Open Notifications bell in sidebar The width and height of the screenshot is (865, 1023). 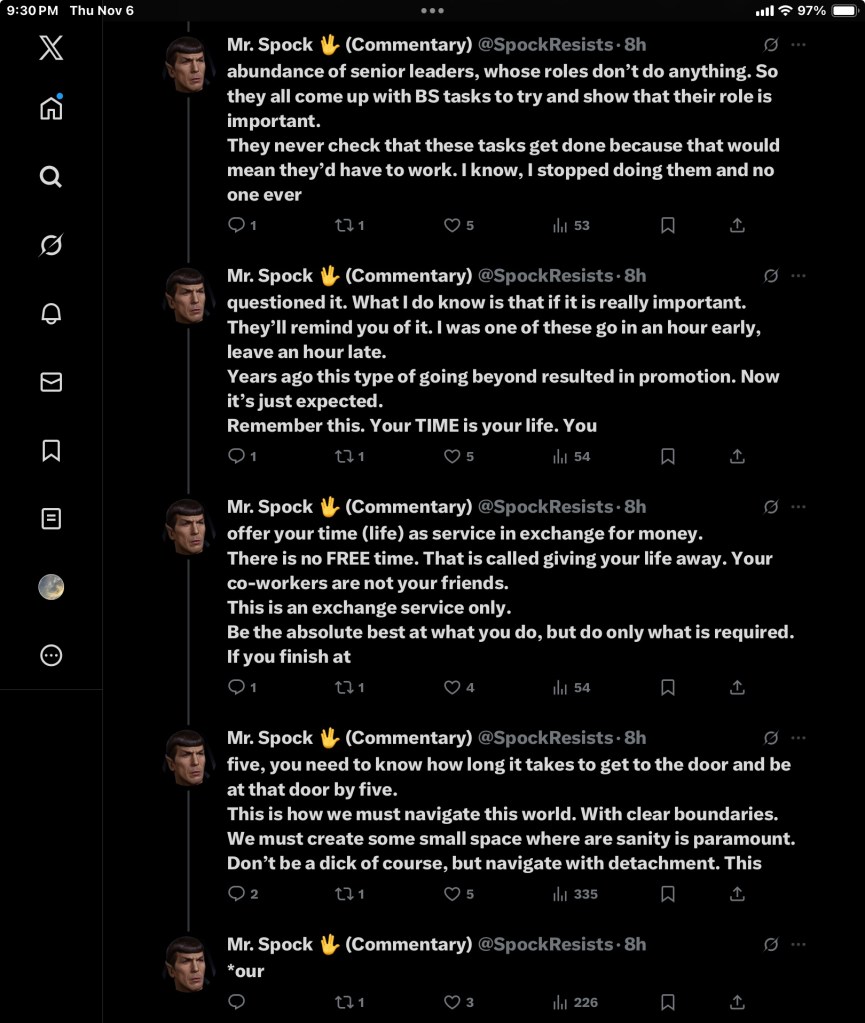tap(51, 314)
